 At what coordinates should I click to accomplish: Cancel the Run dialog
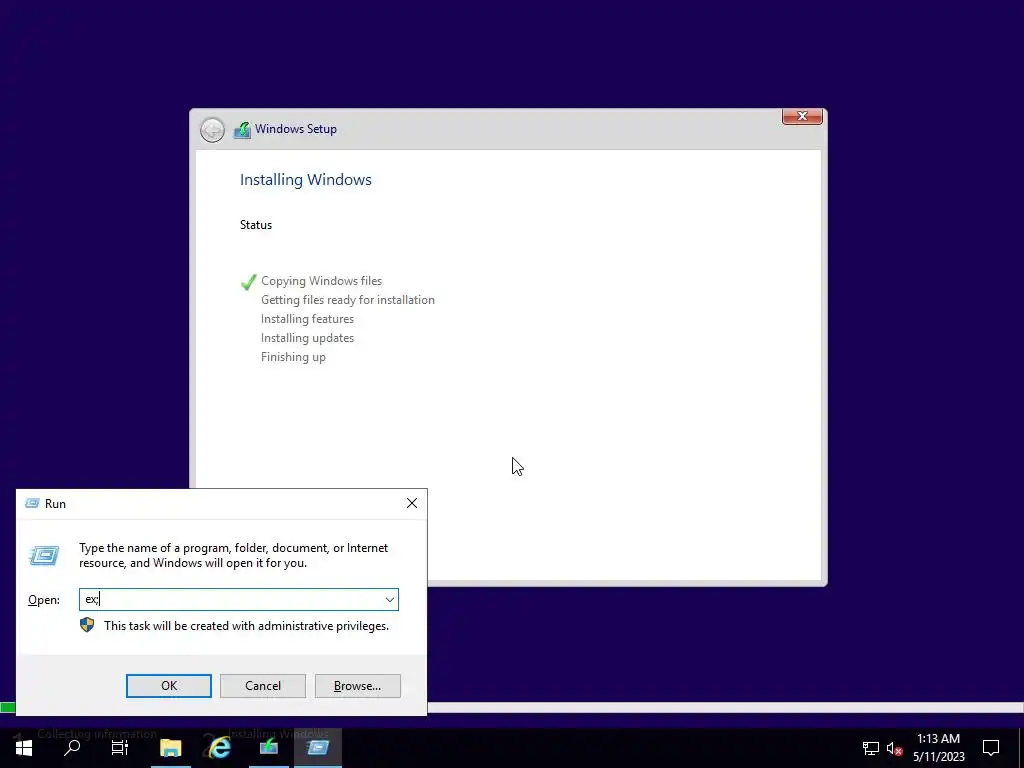(x=263, y=686)
